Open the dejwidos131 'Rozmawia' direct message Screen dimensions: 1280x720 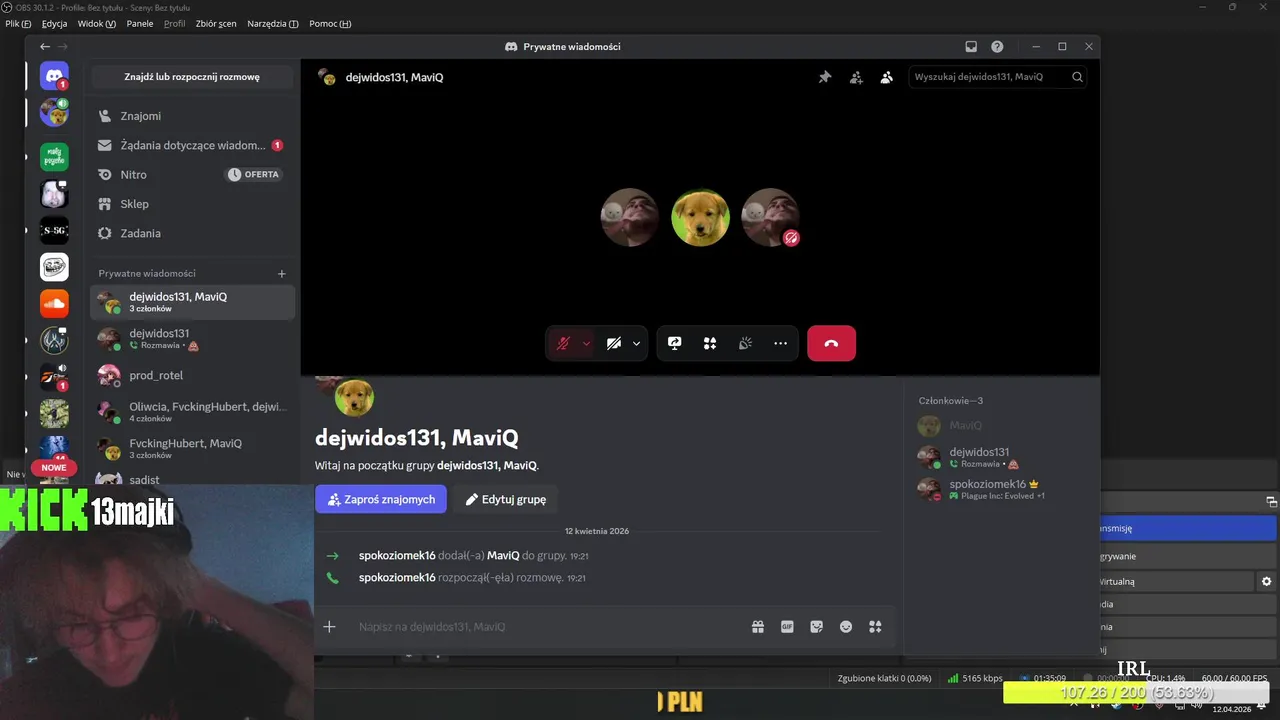click(192, 339)
